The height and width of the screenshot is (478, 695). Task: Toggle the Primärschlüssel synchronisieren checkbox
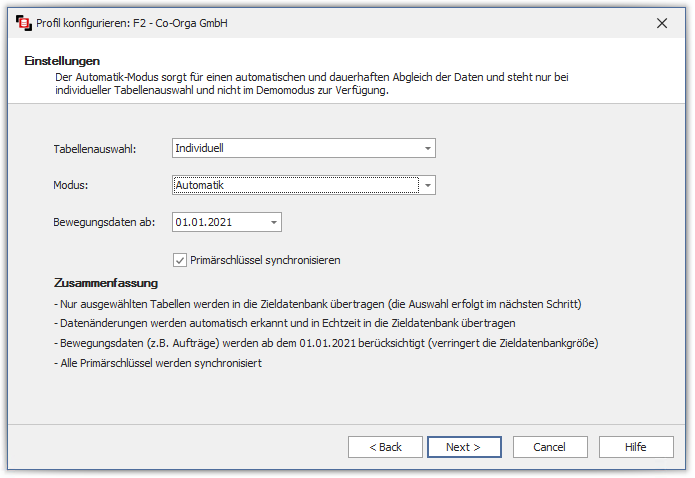click(x=181, y=260)
